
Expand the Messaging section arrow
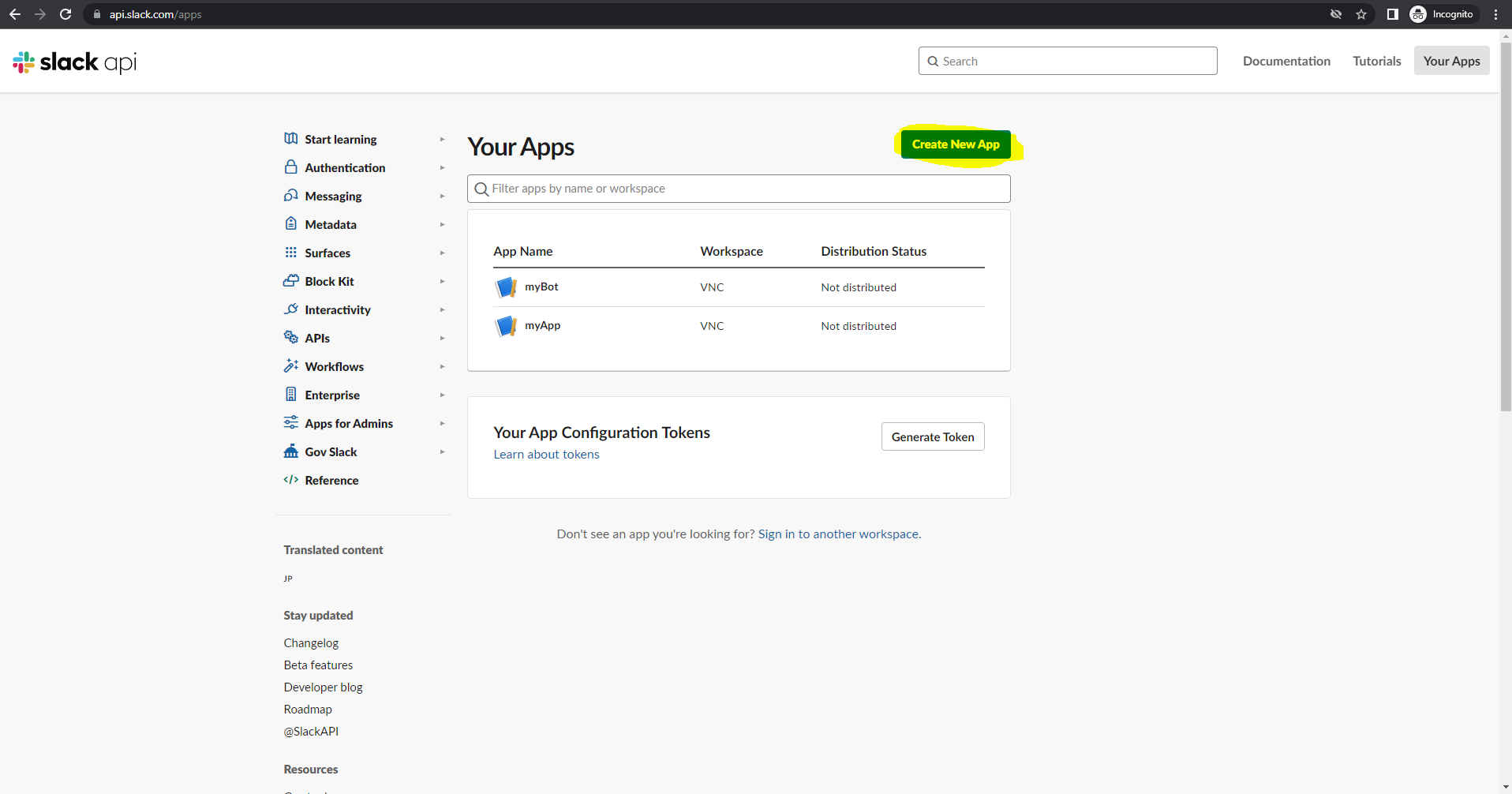(443, 196)
